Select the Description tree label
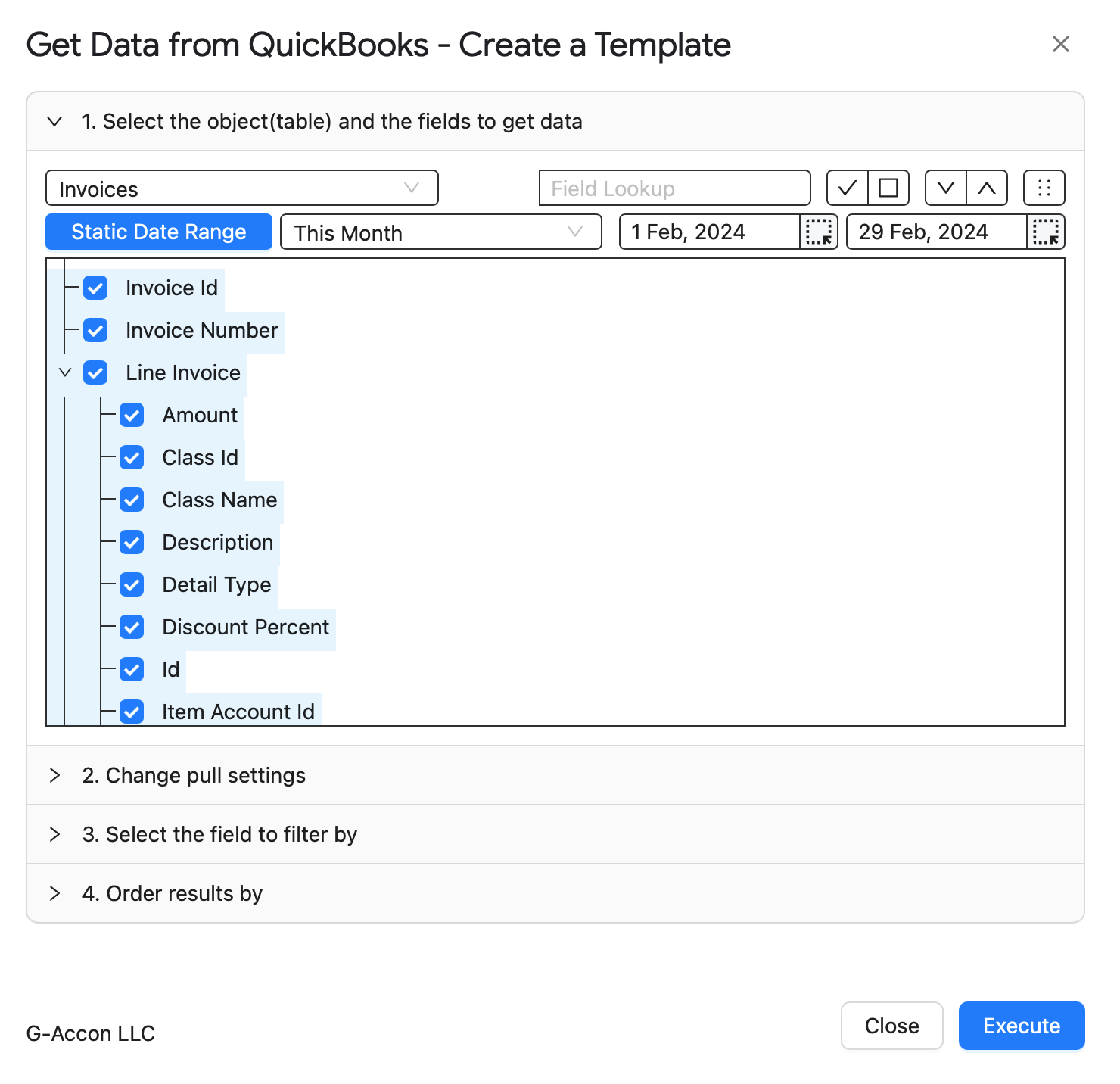The width and height of the screenshot is (1120, 1084). (x=218, y=542)
